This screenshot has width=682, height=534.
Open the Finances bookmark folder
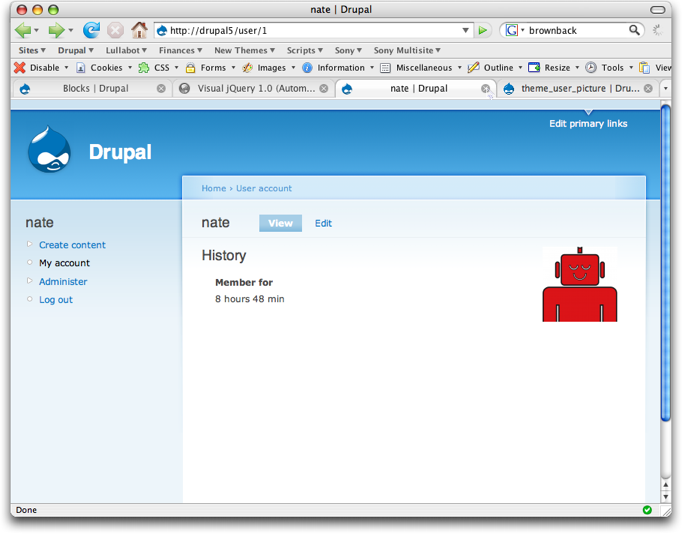pyautogui.click(x=181, y=50)
